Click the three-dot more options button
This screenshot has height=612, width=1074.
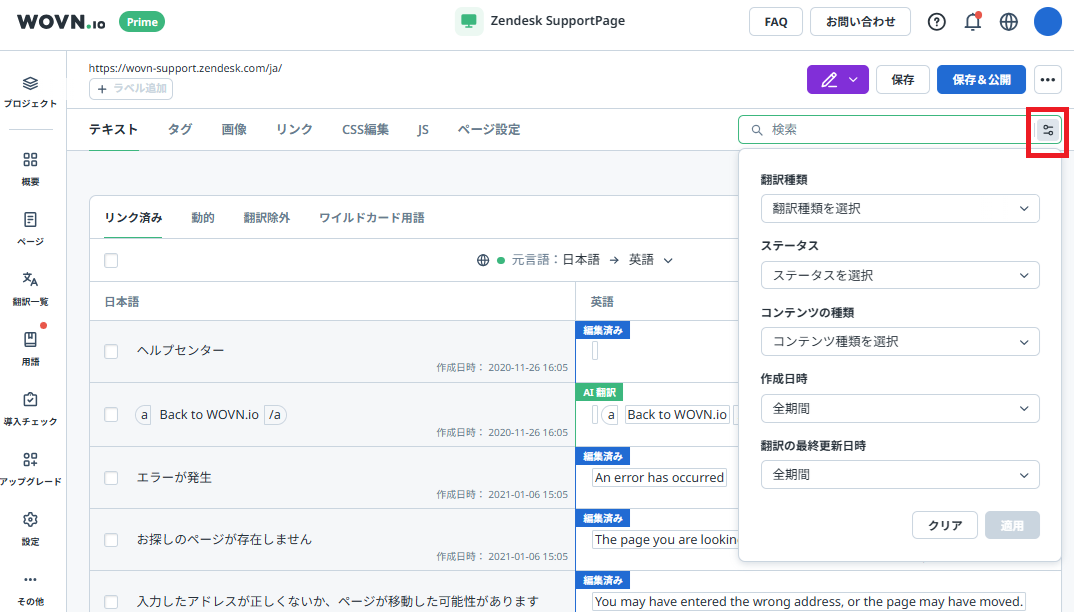[x=1047, y=80]
